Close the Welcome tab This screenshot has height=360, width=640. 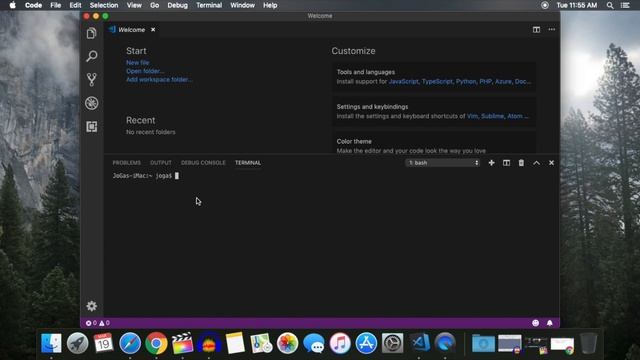click(153, 30)
